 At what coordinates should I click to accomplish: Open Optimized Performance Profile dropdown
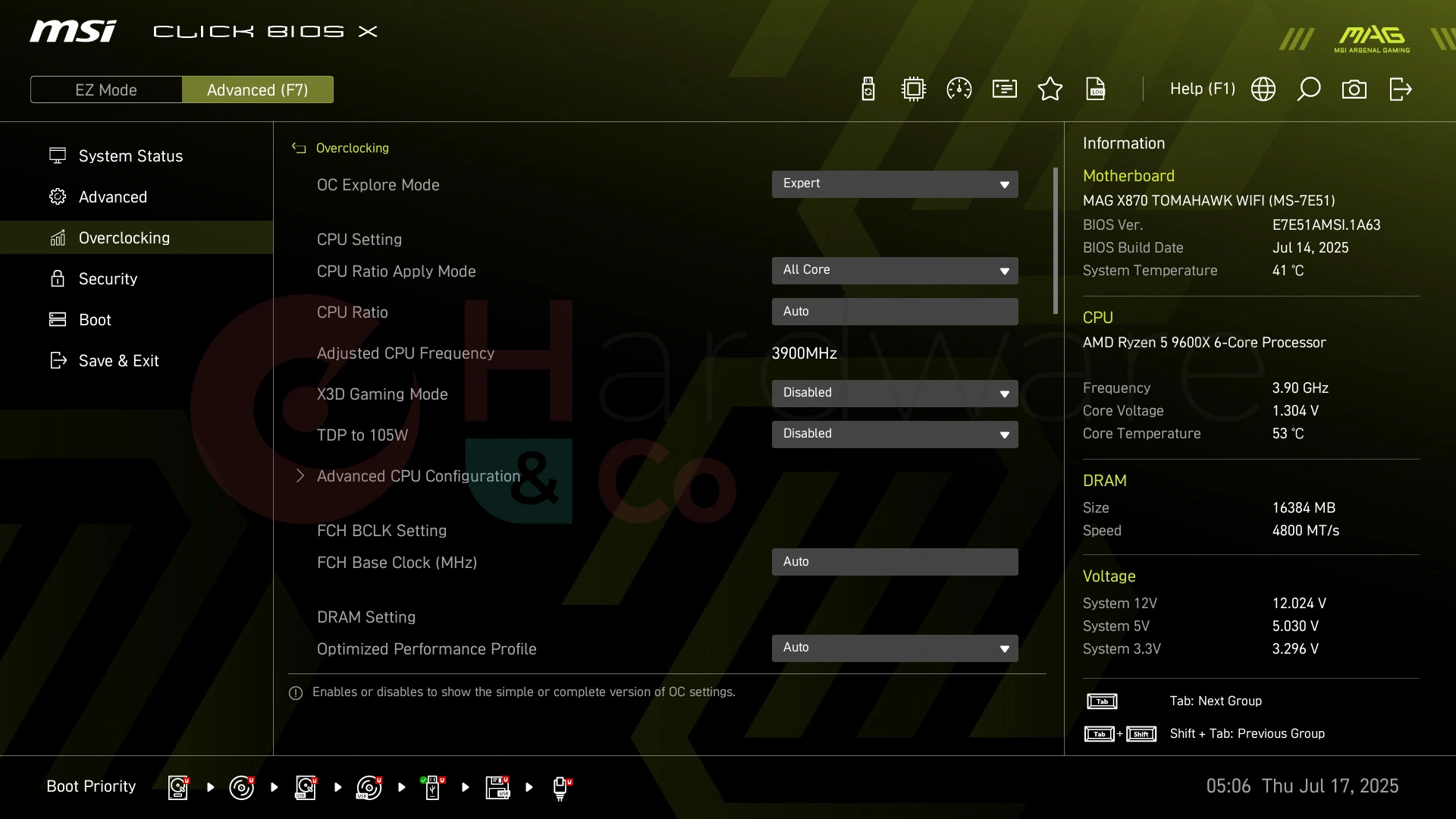[895, 648]
